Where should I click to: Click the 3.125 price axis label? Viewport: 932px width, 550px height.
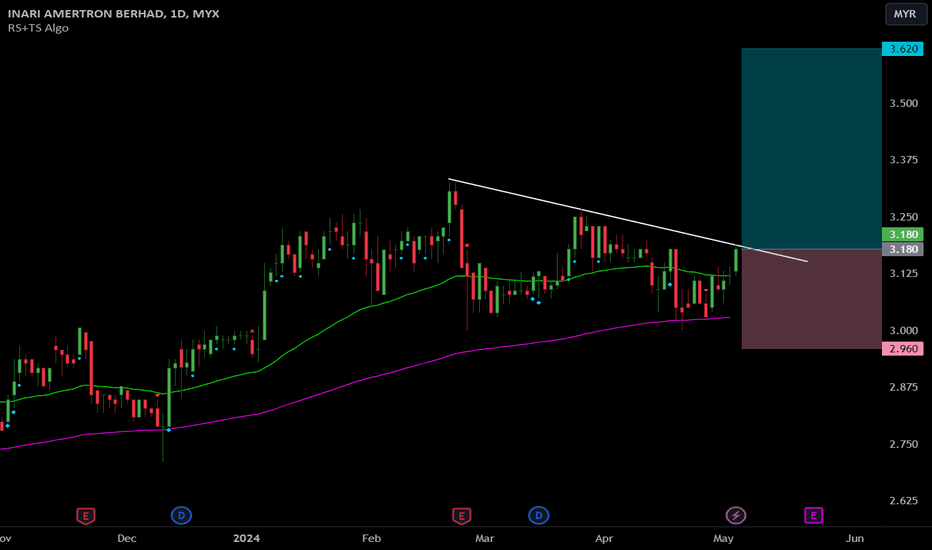click(x=903, y=274)
